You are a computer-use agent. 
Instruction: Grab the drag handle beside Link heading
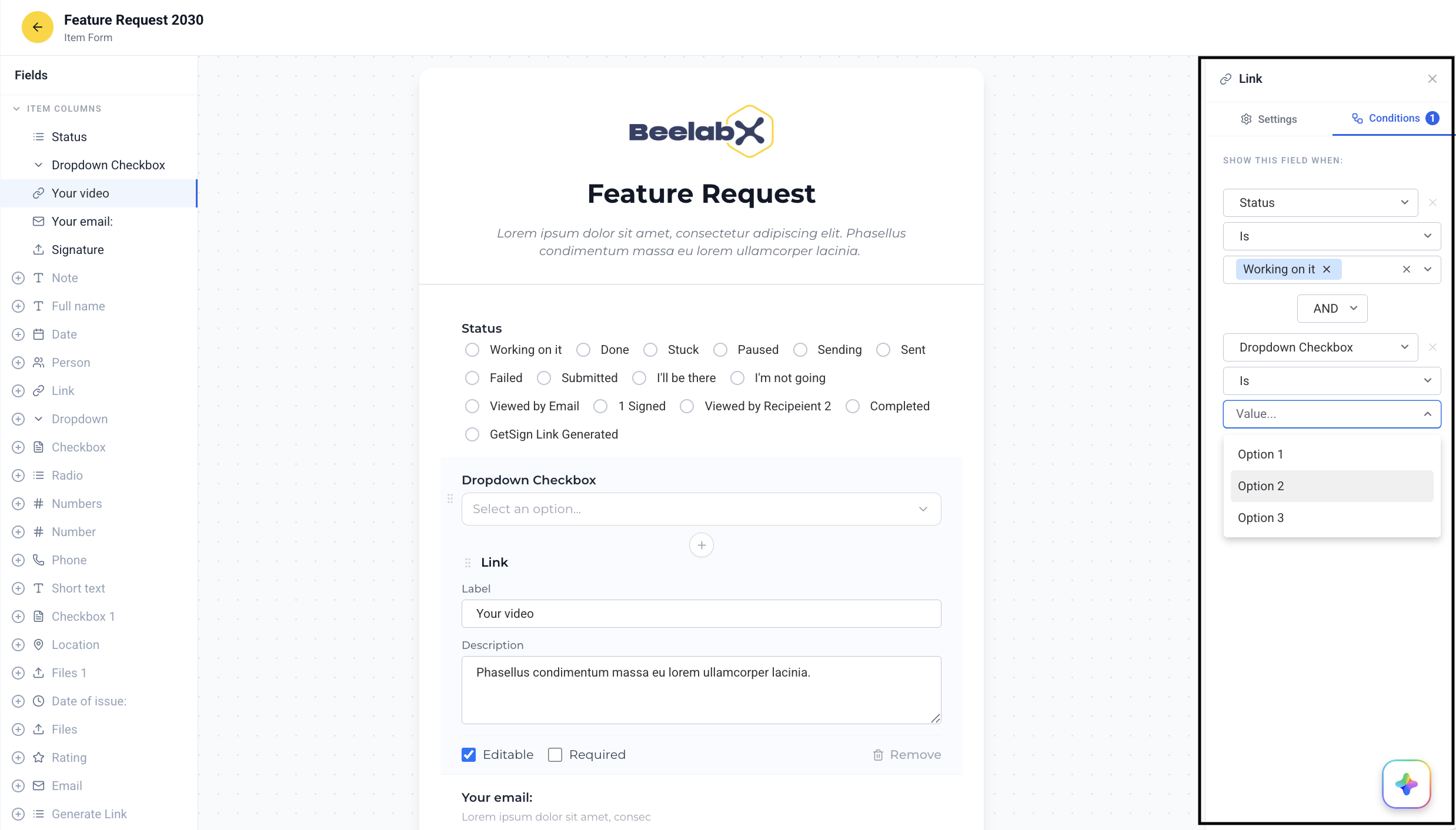pyautogui.click(x=467, y=563)
